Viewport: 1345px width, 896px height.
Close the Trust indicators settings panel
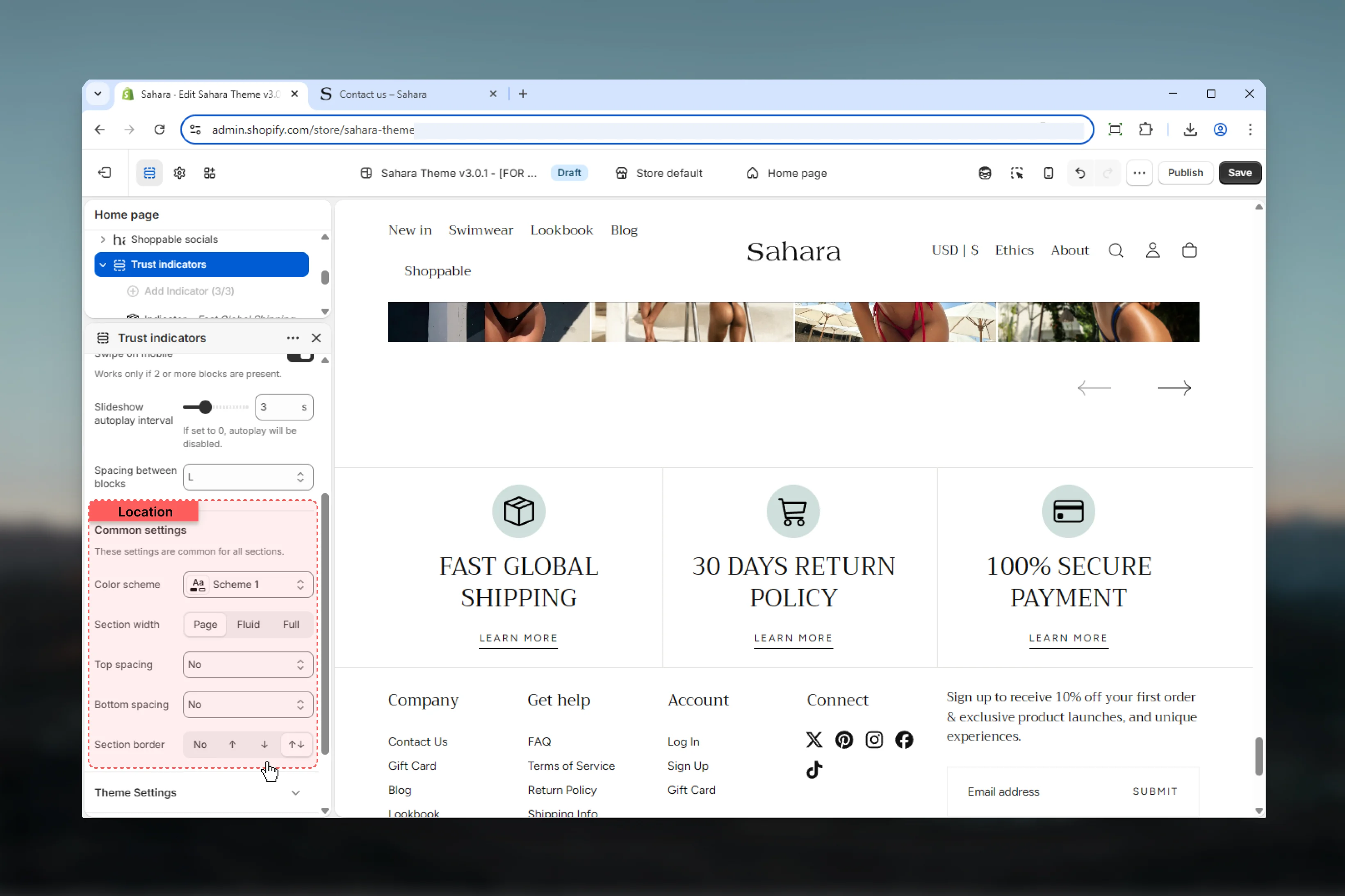(x=316, y=338)
